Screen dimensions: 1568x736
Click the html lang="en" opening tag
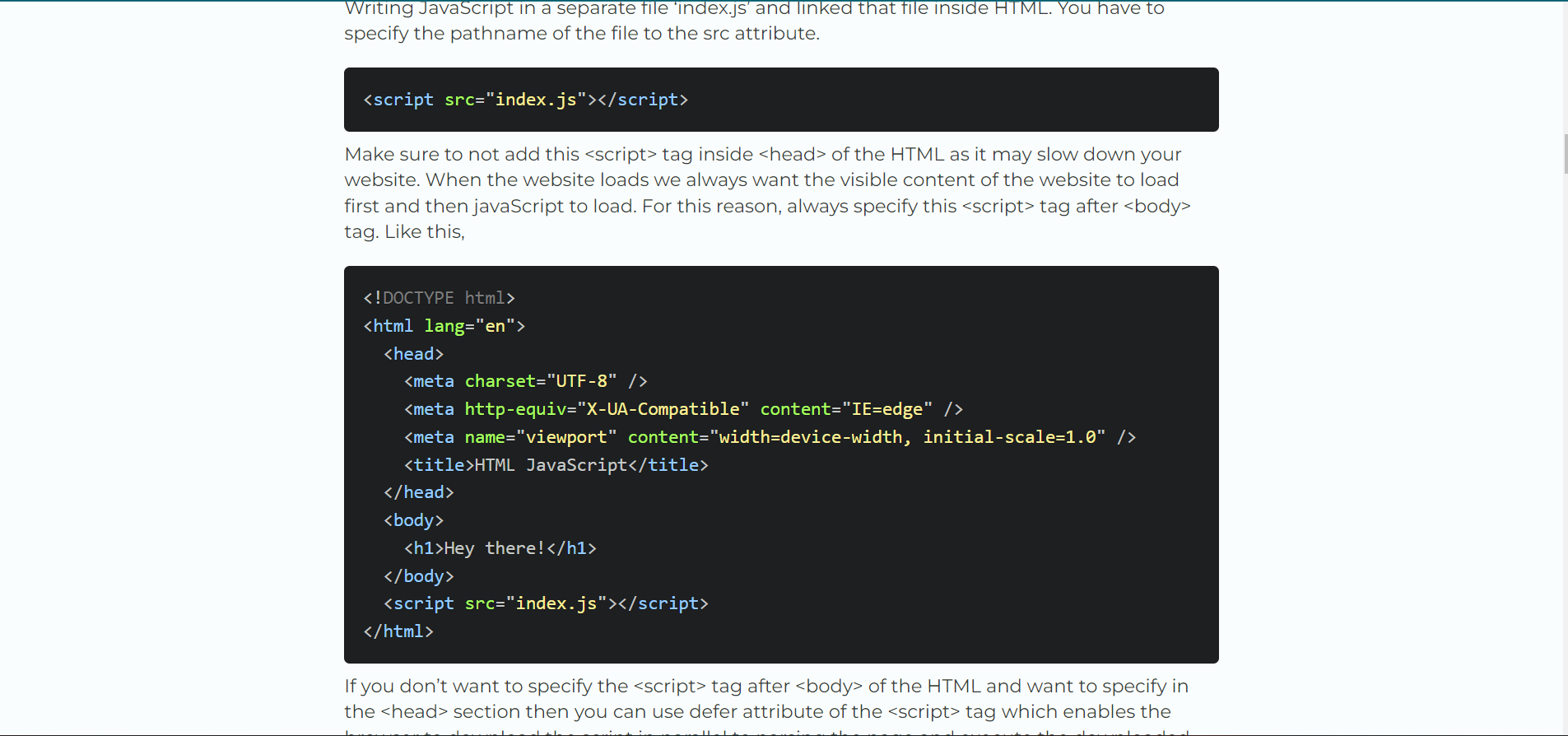click(444, 326)
